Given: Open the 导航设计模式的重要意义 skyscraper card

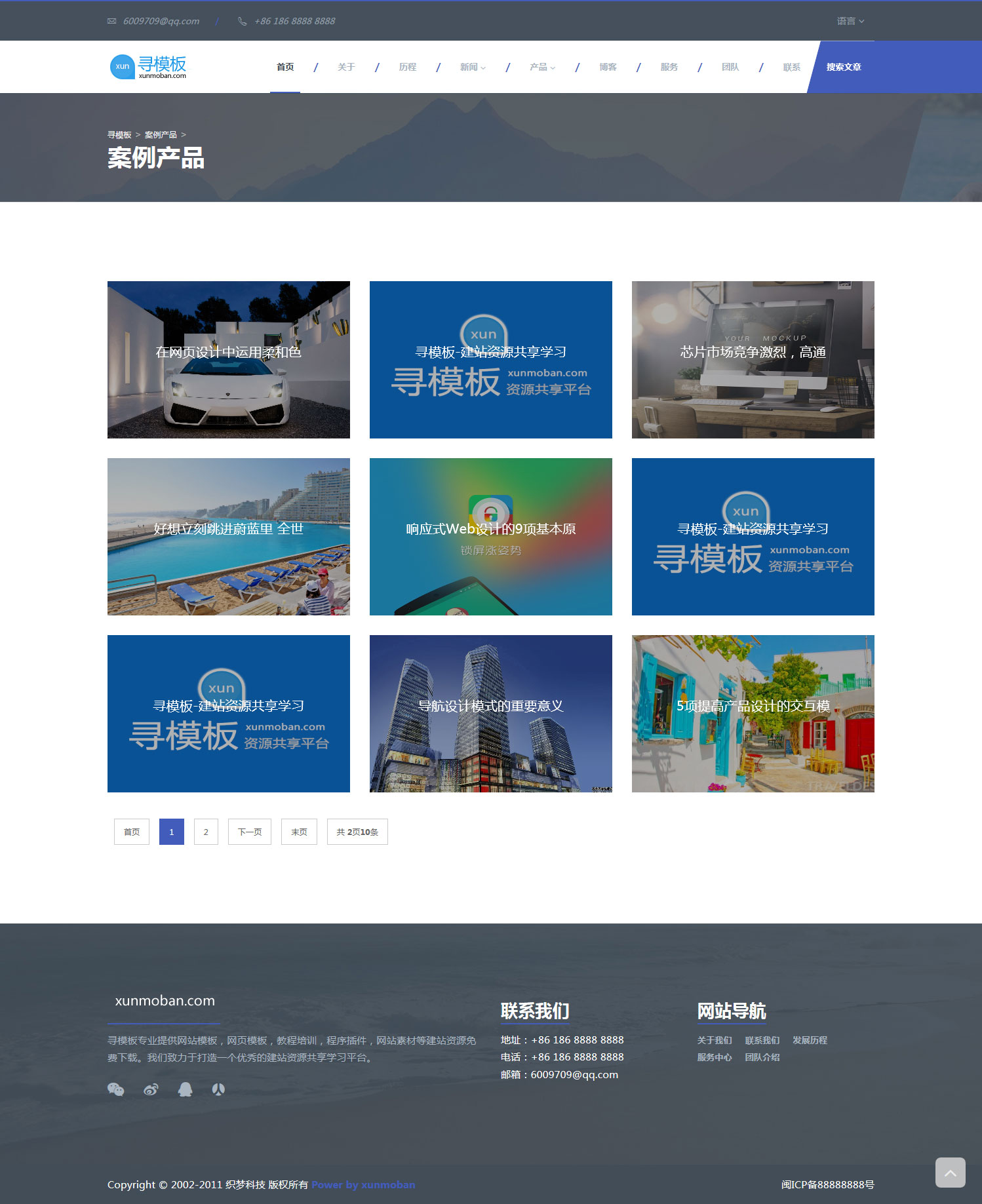Looking at the screenshot, I should point(491,714).
